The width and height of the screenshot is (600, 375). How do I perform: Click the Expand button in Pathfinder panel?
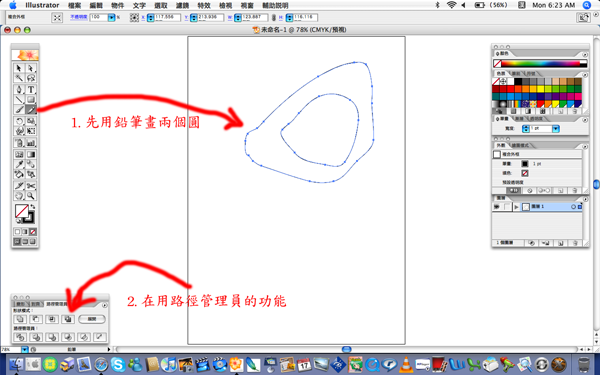[92, 319]
